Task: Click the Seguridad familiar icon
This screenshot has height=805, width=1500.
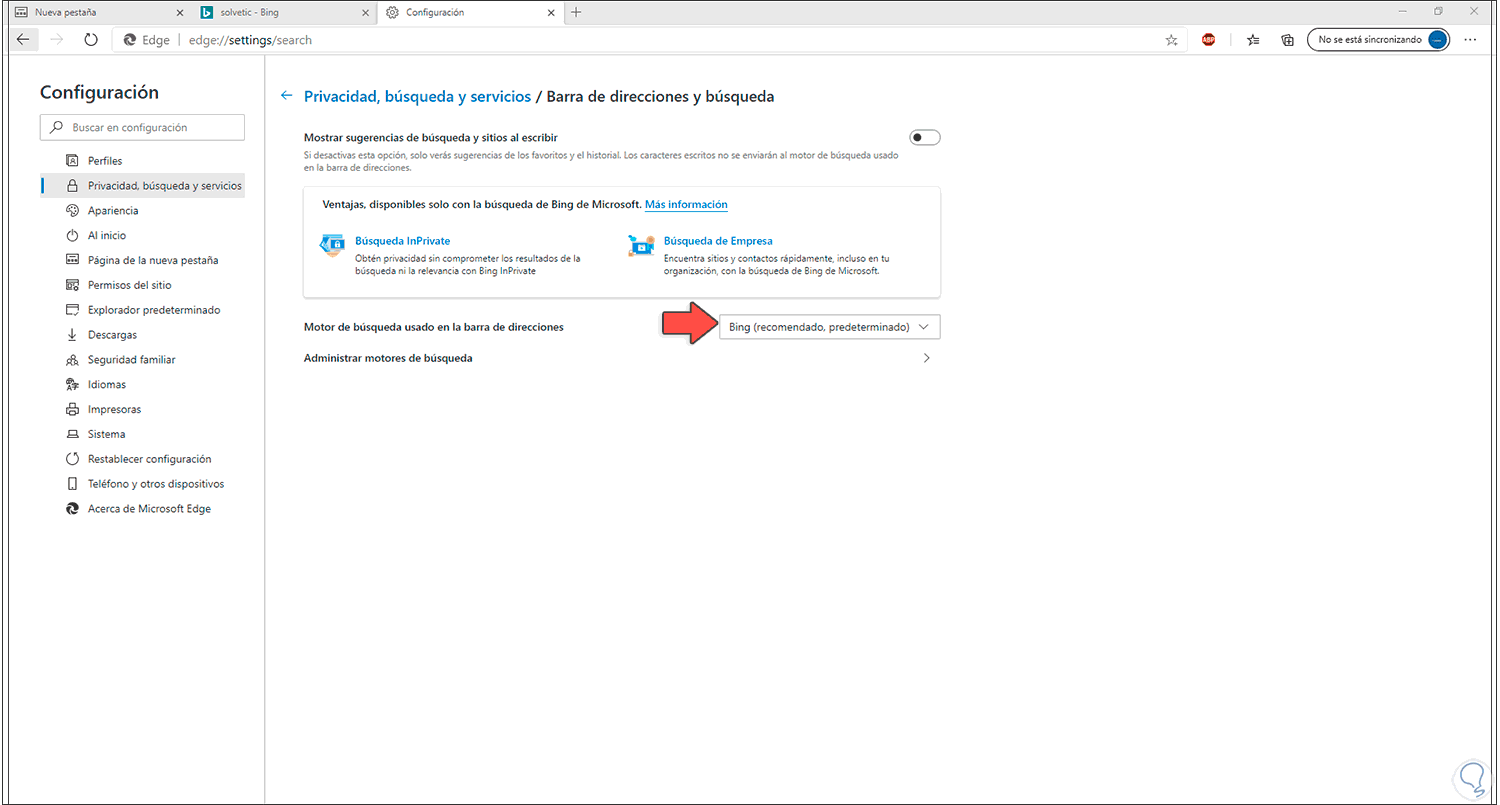Action: click(72, 360)
